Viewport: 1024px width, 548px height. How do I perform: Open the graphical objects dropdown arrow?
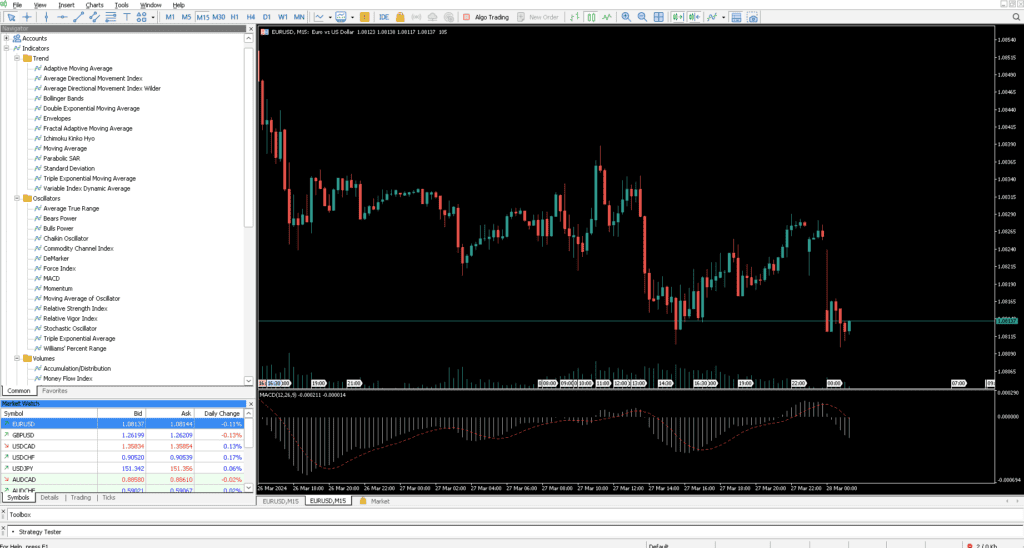[153, 17]
